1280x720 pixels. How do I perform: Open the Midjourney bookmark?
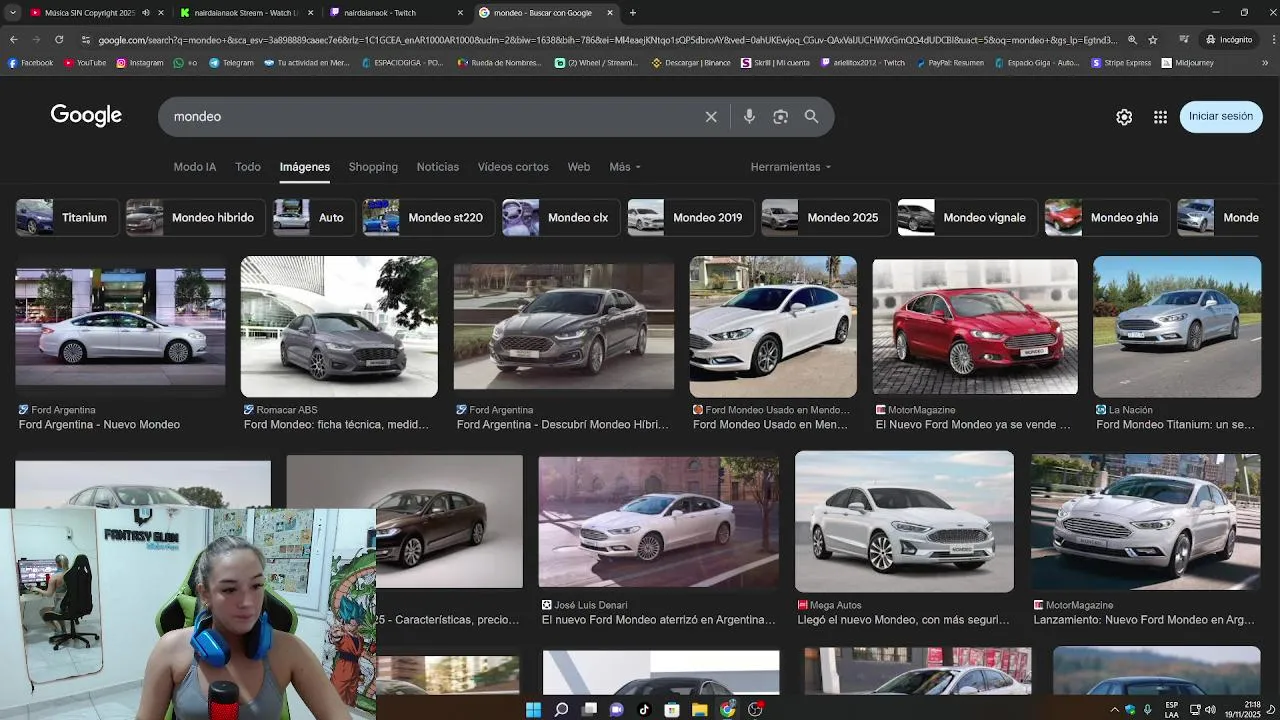[x=1188, y=62]
